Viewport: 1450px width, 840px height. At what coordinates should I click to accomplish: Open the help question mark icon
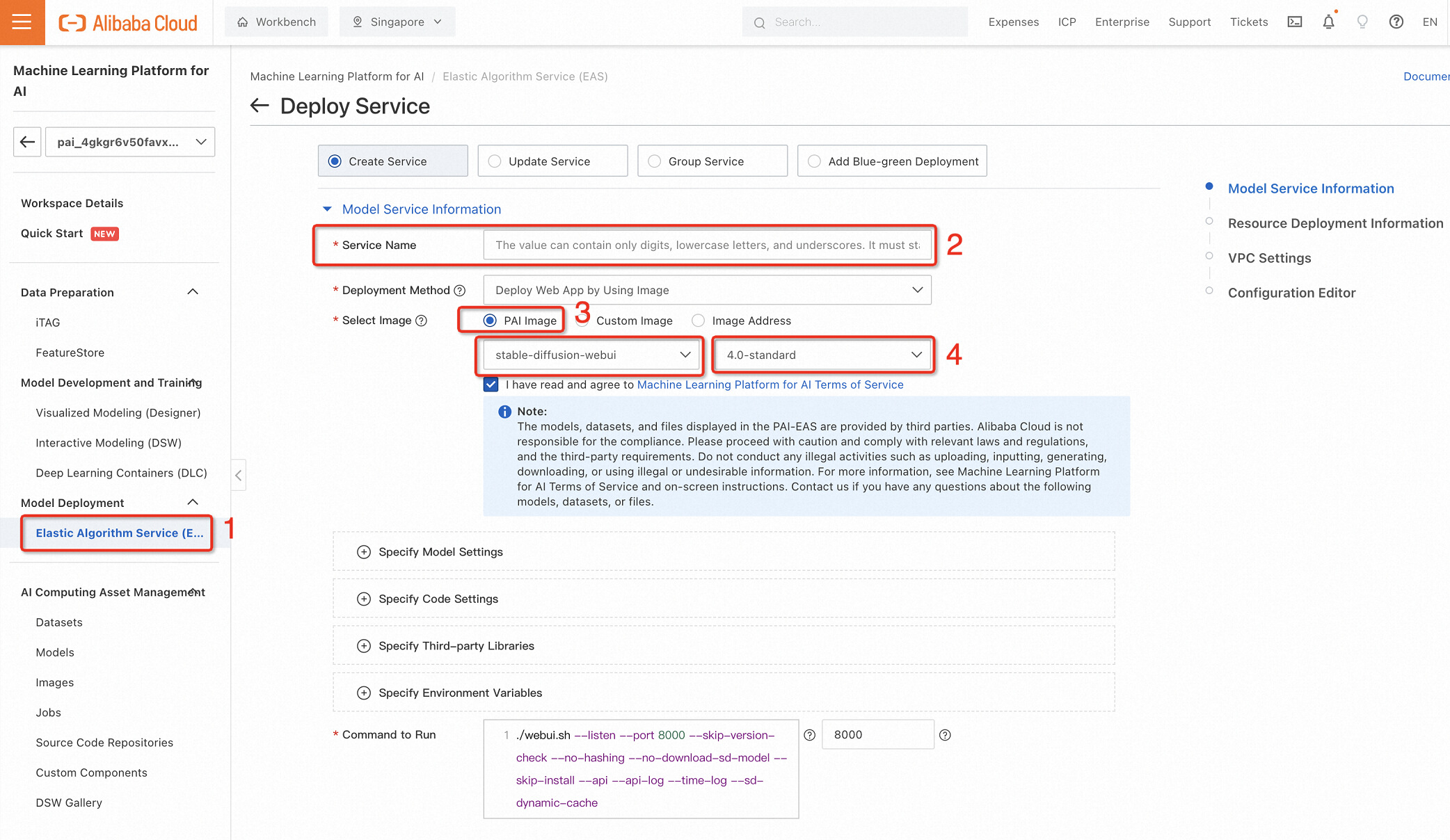point(1396,22)
